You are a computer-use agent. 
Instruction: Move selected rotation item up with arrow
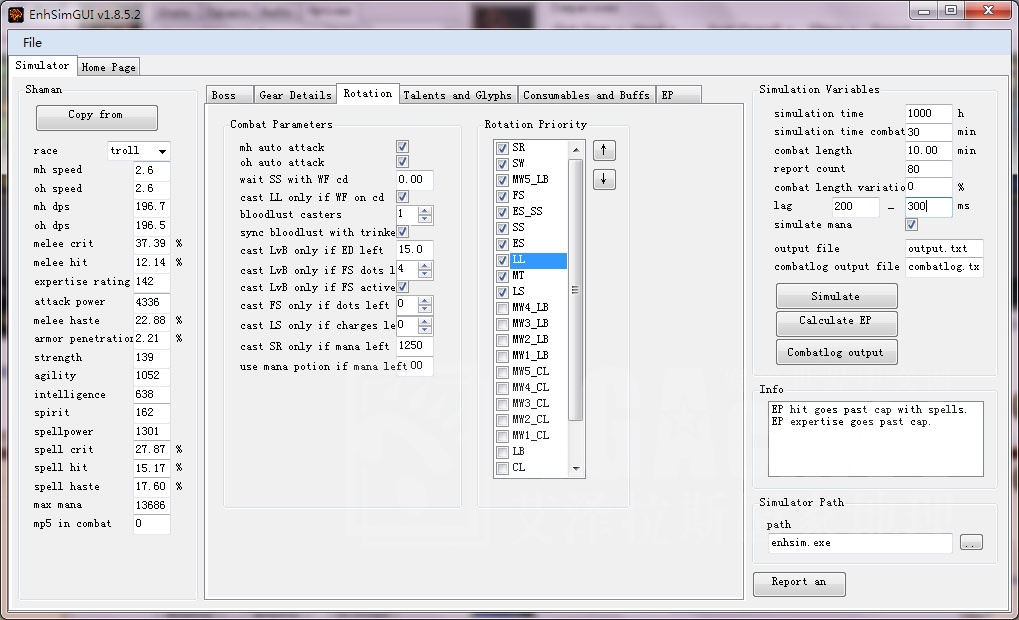604,151
